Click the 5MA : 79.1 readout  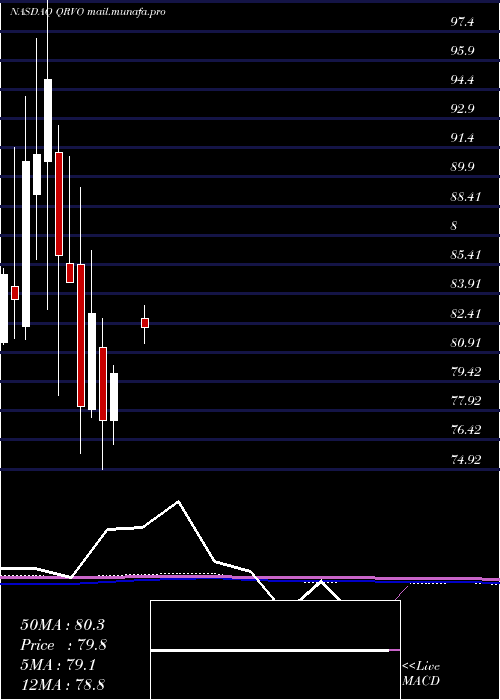tap(58, 665)
